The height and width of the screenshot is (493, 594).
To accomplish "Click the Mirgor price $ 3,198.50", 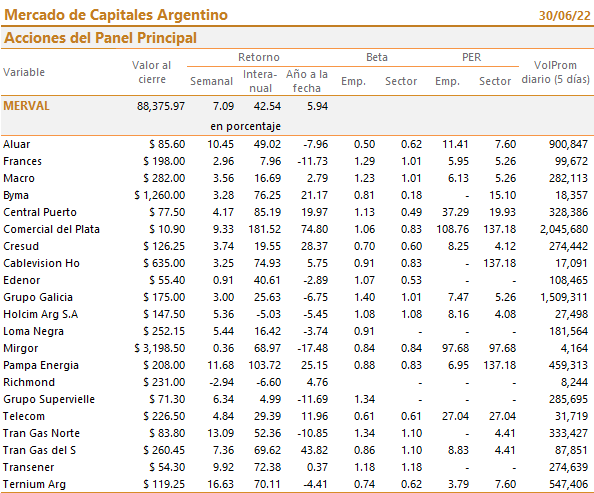I will click(159, 348).
